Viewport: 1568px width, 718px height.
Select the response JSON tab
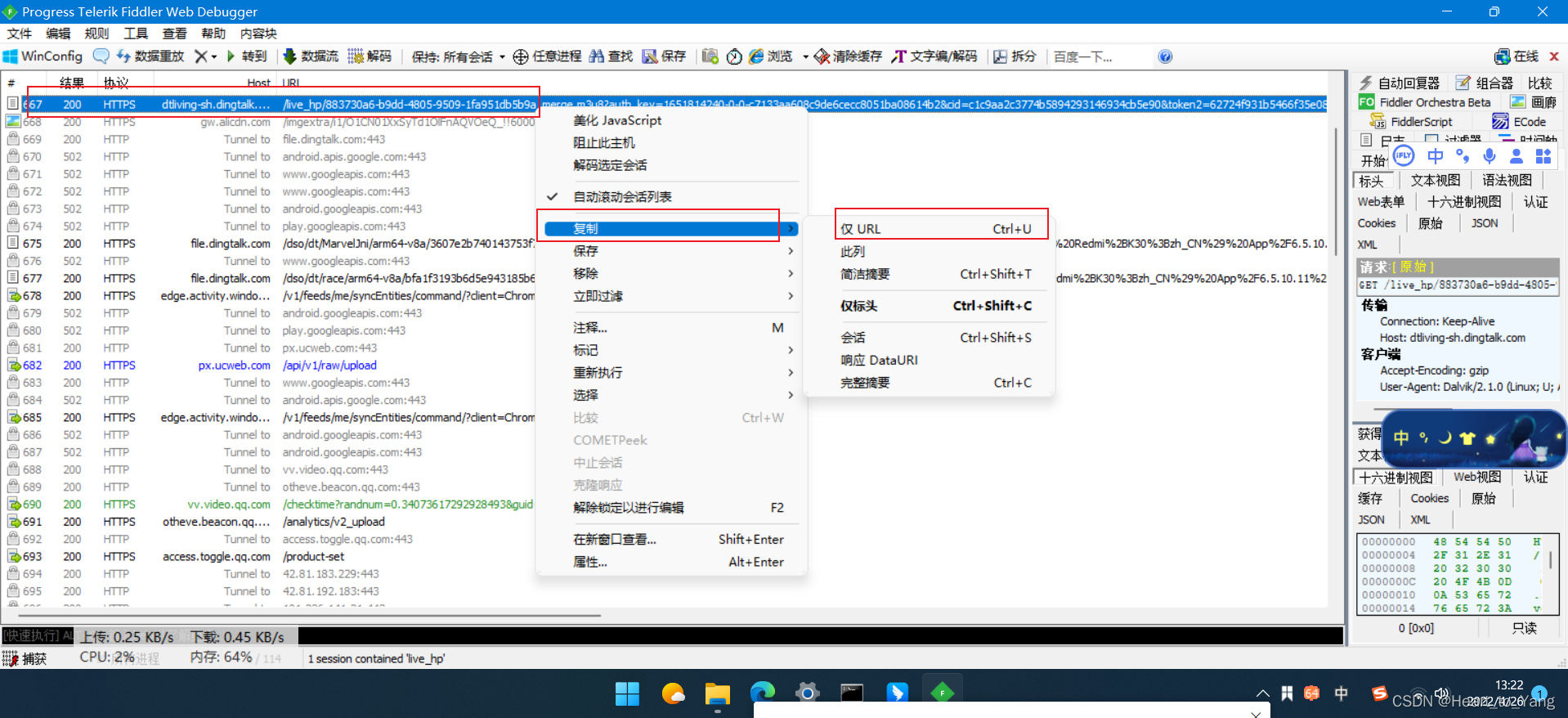pos(1371,519)
